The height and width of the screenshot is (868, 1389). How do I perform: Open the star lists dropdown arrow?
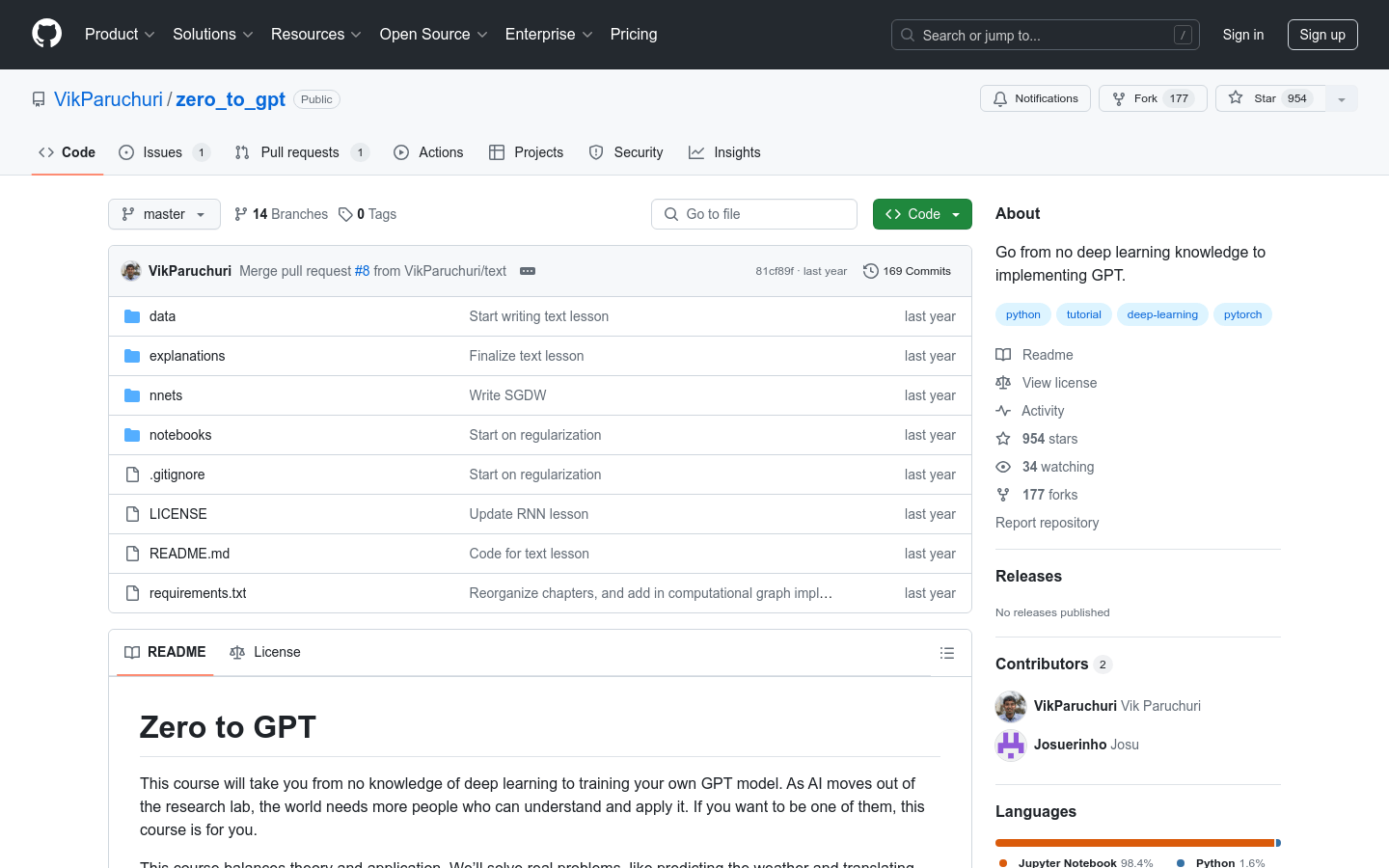(1342, 98)
